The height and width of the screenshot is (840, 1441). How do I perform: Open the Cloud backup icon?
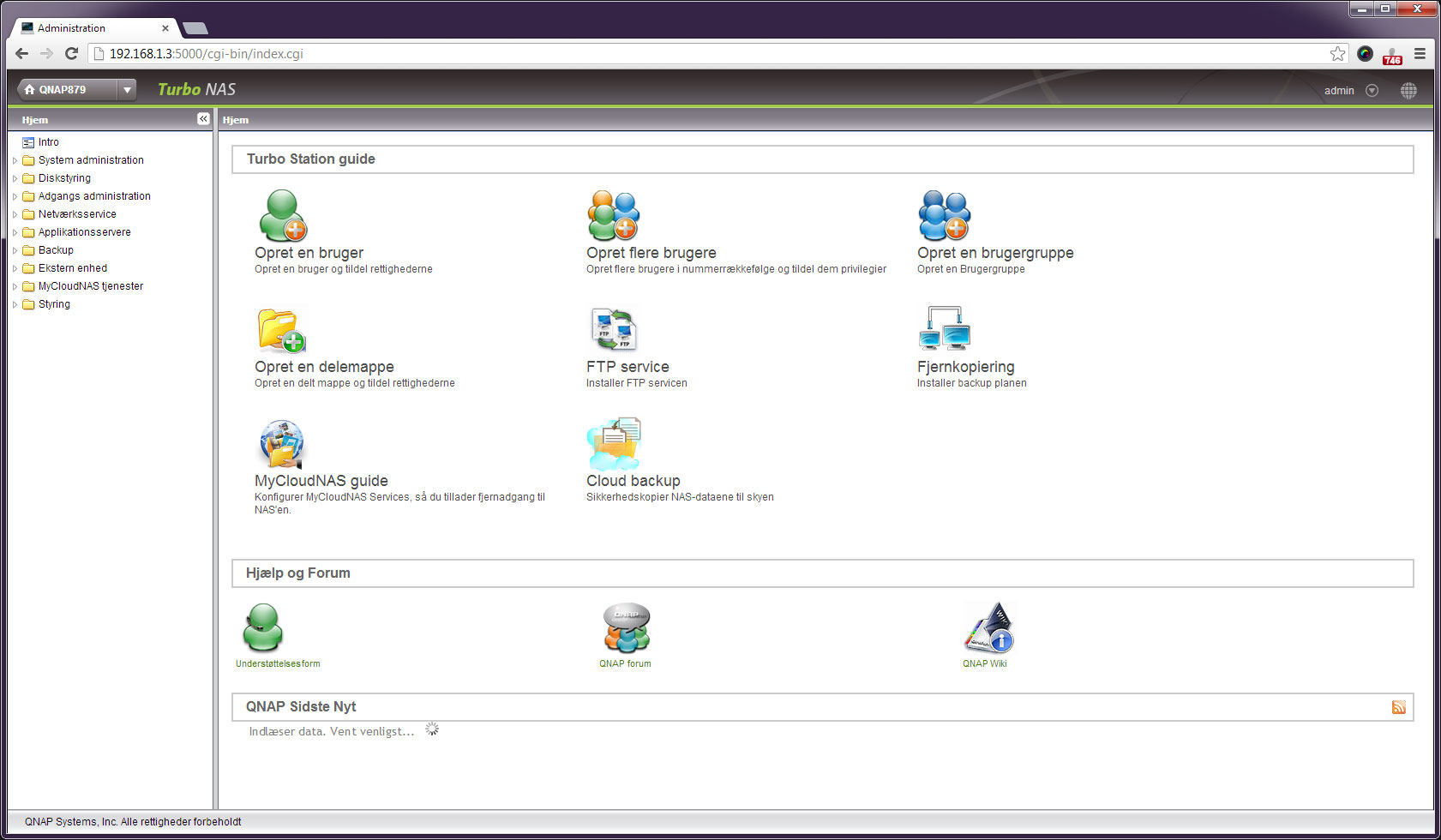coord(613,444)
